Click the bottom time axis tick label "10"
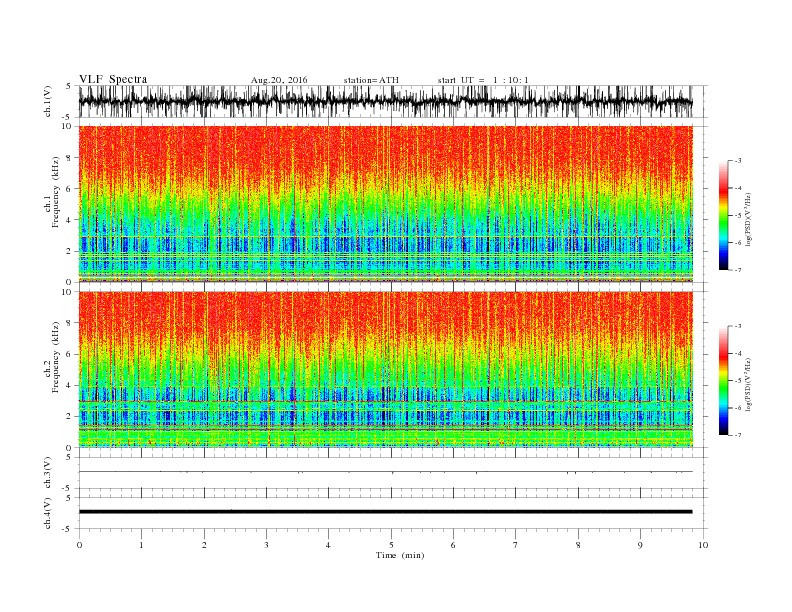This screenshot has height=612, width=792. pos(703,545)
